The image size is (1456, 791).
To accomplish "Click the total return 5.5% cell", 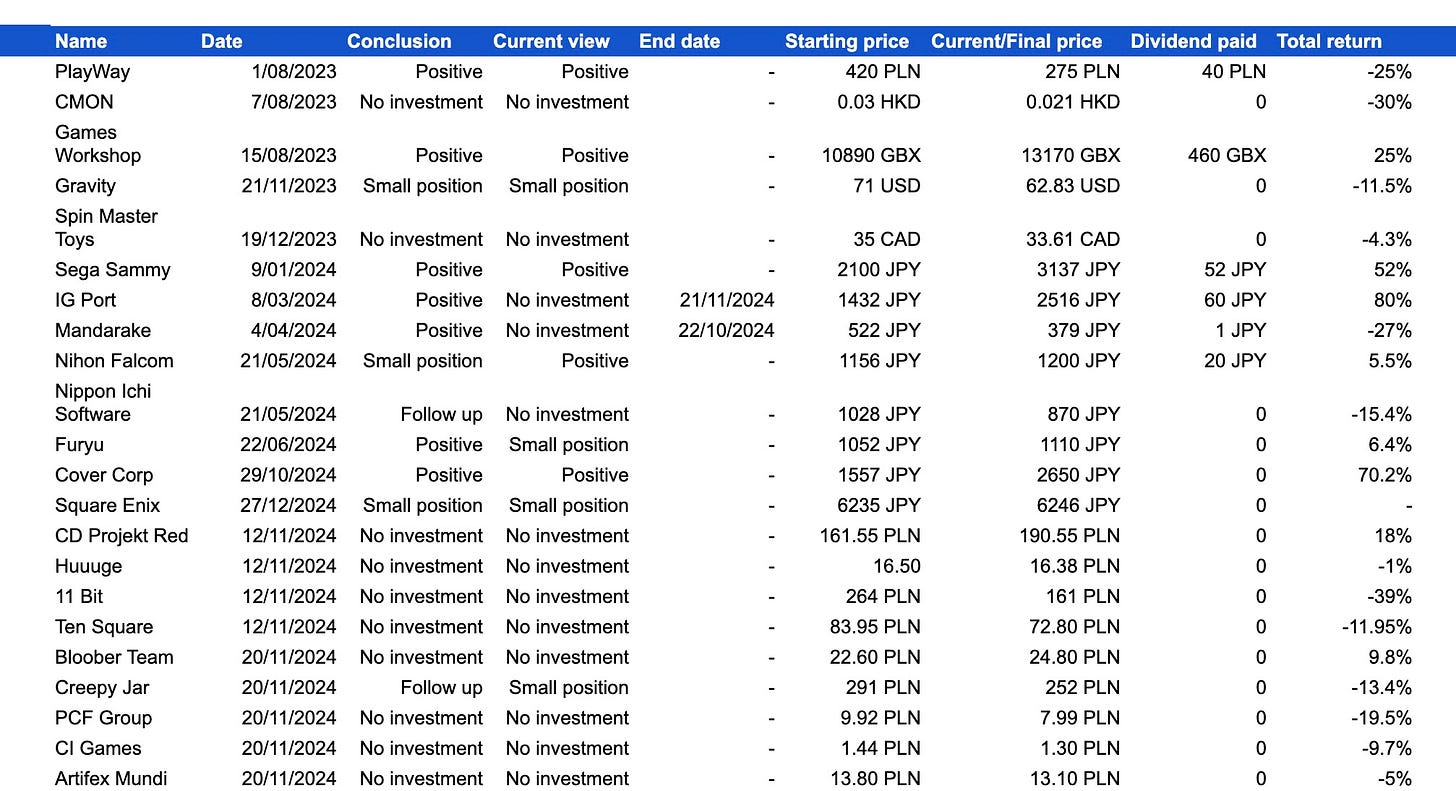I will tap(1390, 361).
